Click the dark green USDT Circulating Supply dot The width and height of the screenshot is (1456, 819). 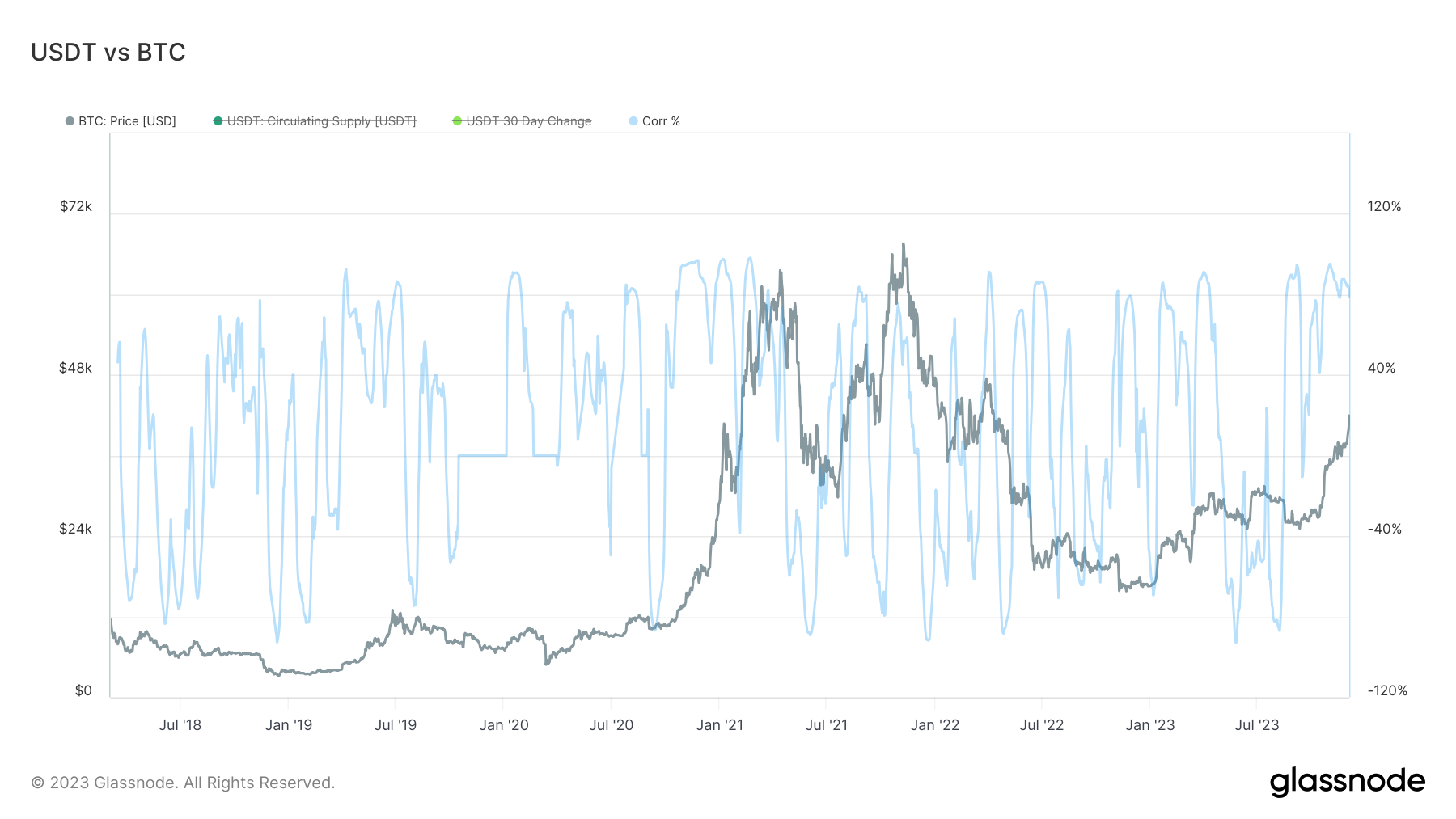click(218, 121)
